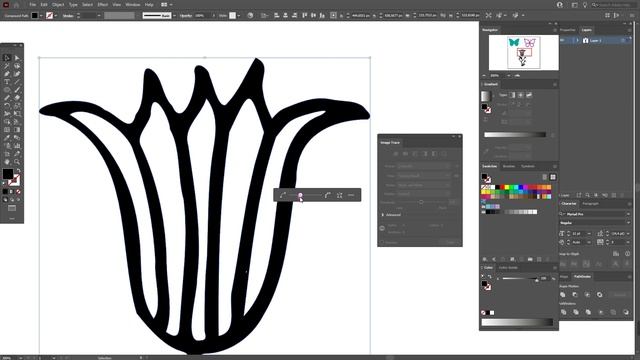The image size is (640, 360).
Task: Click Minus Front in Pathfinder
Action: (x=575, y=294)
